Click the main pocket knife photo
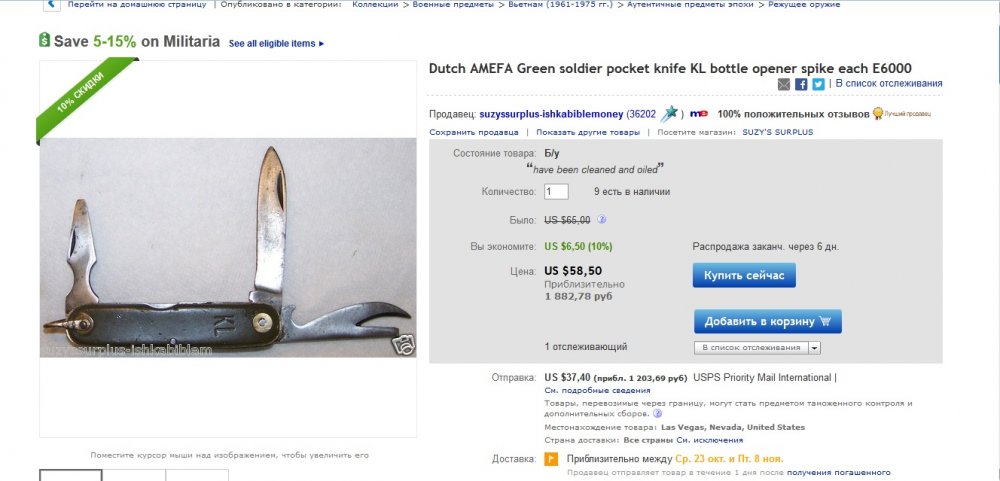 pyautogui.click(x=228, y=248)
